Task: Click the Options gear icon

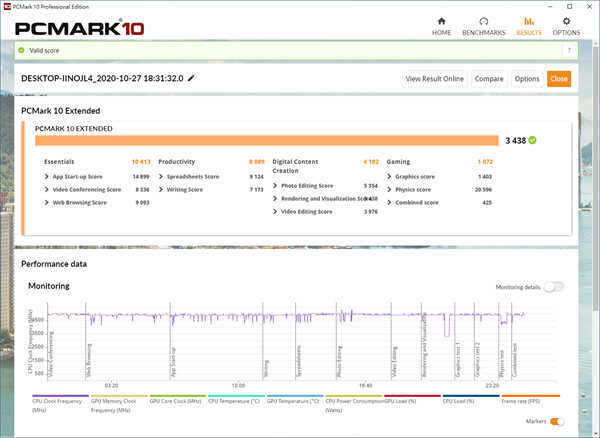Action: coord(566,21)
